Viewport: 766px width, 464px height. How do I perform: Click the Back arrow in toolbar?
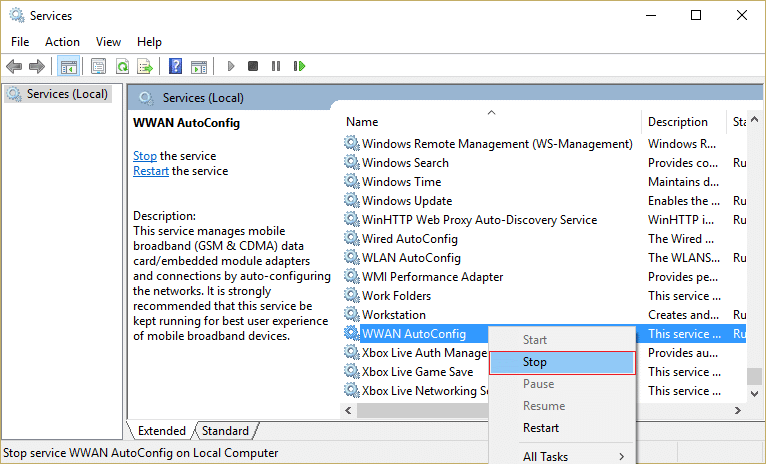click(x=14, y=67)
